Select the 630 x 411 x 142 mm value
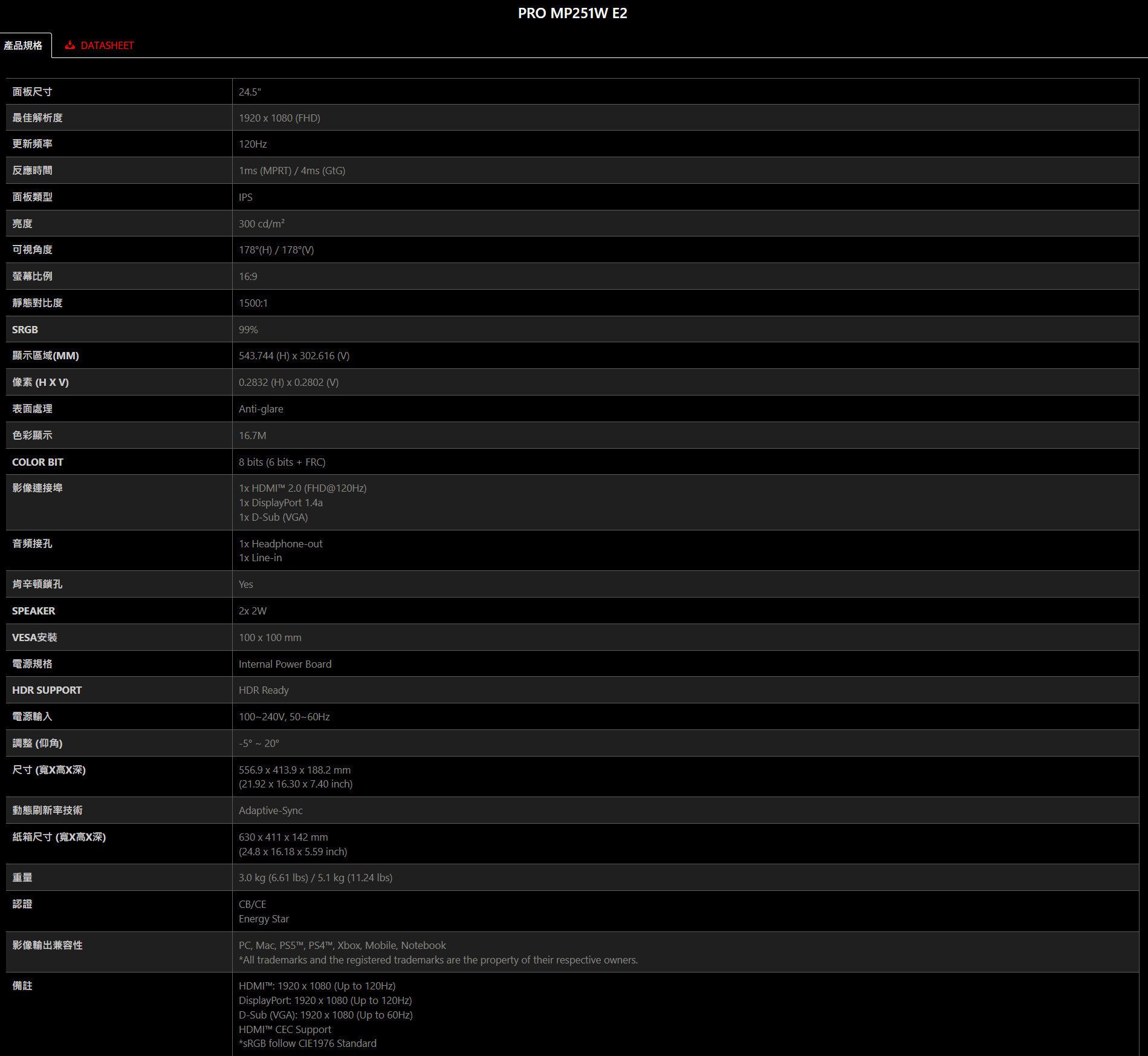The image size is (1148, 1056). [284, 837]
